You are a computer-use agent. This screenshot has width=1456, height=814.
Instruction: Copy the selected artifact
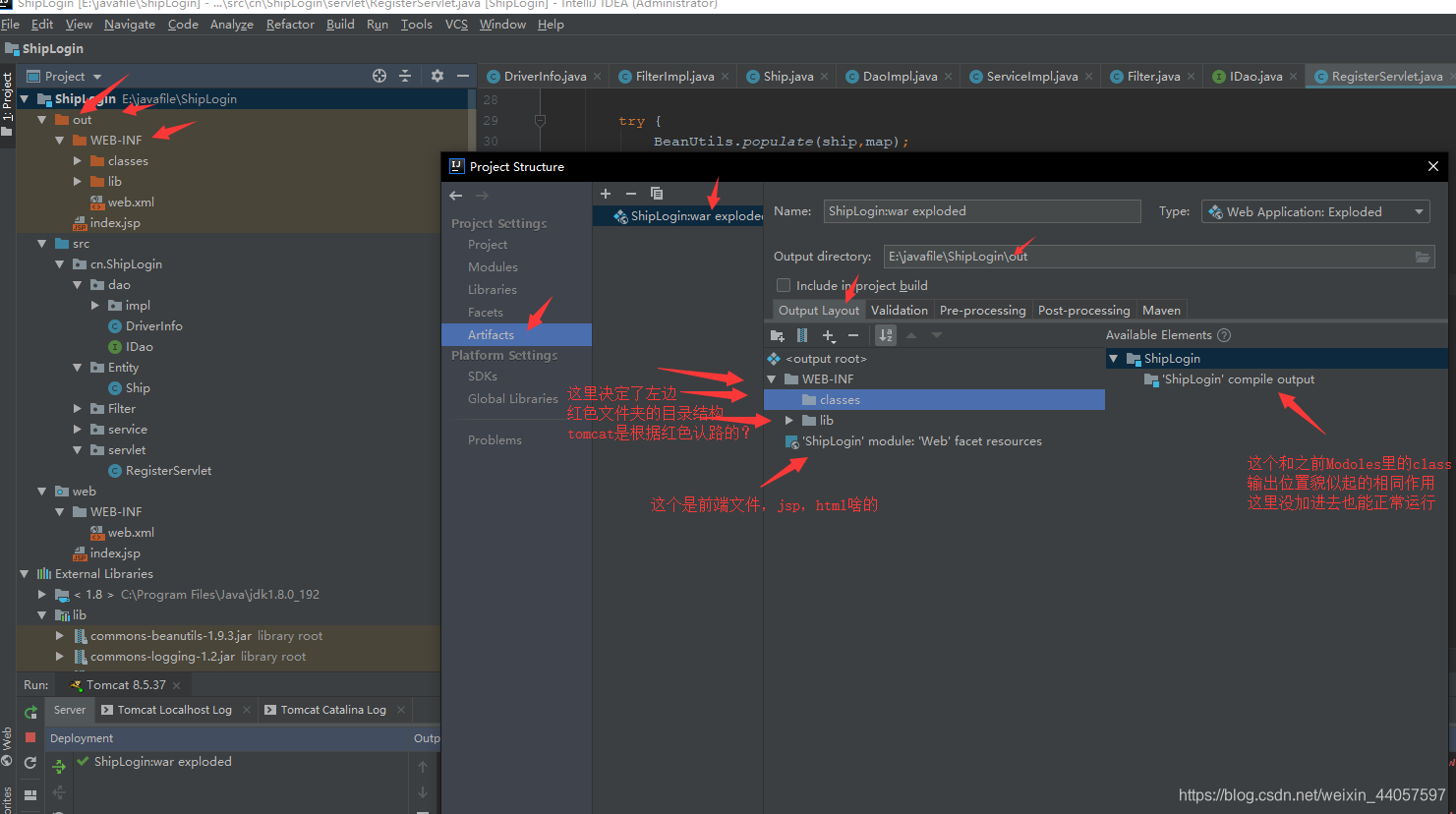657,194
